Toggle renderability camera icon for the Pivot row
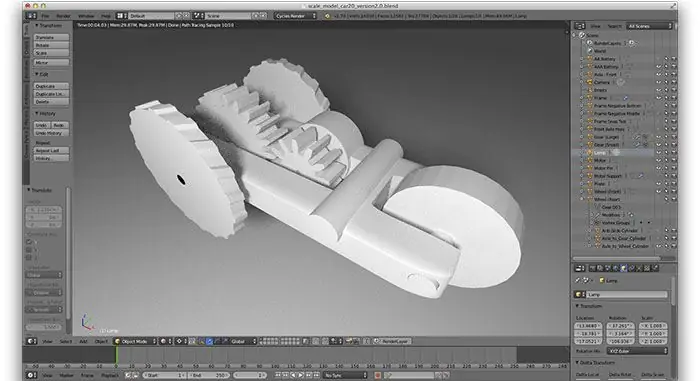The height and width of the screenshot is (381, 700). pyautogui.click(x=674, y=184)
